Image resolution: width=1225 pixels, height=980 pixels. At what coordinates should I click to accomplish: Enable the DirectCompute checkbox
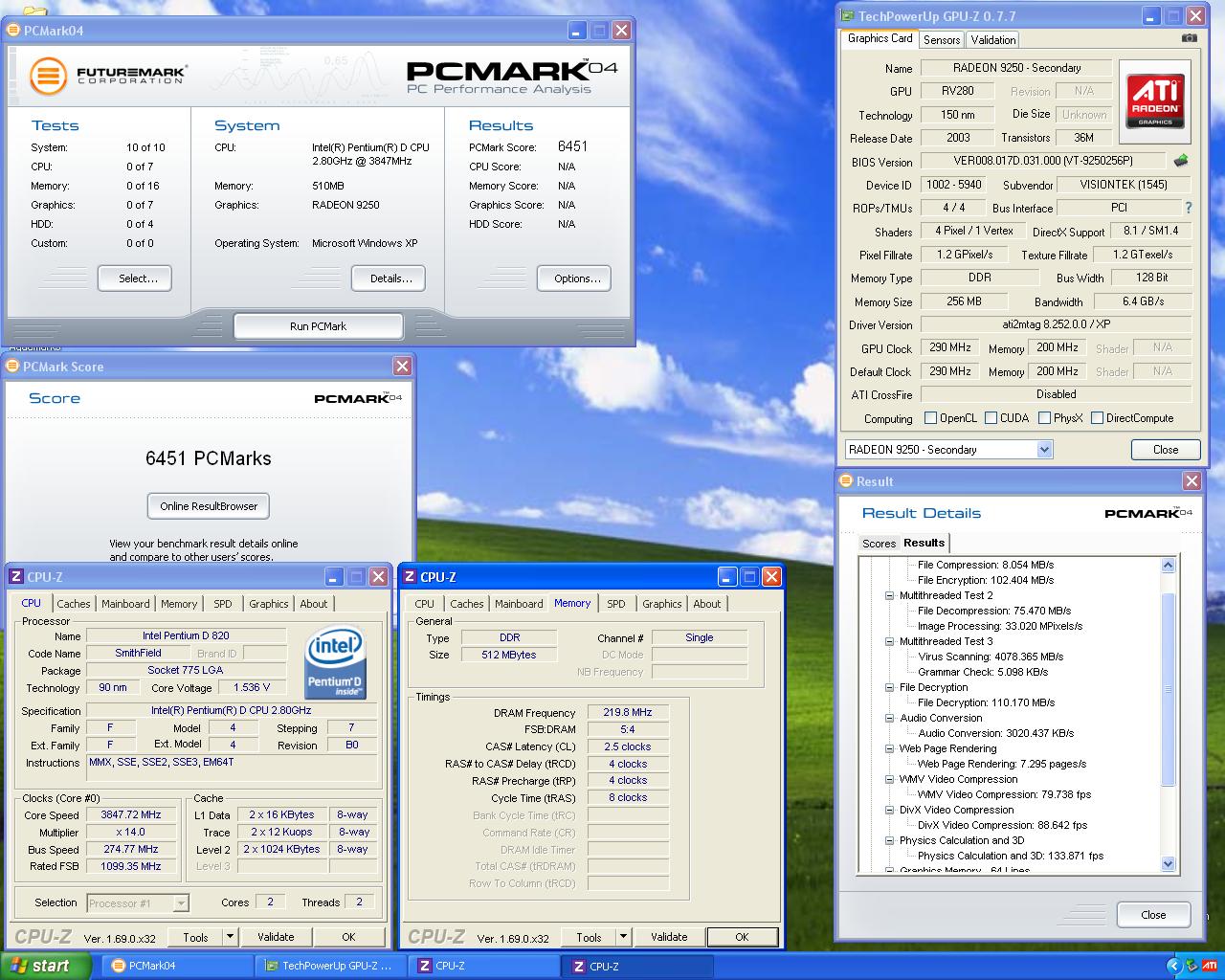click(1097, 418)
